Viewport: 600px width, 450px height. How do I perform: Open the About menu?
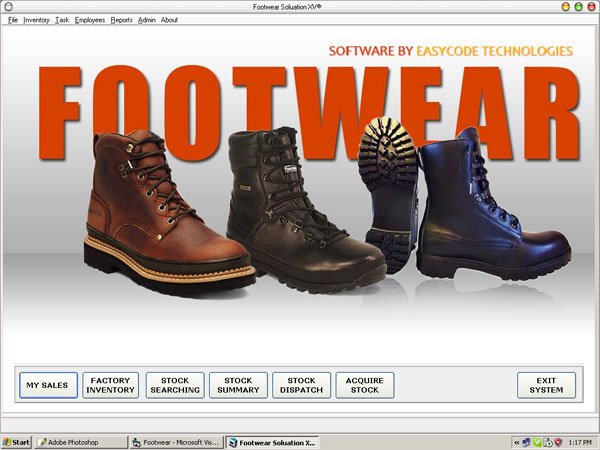[x=170, y=19]
